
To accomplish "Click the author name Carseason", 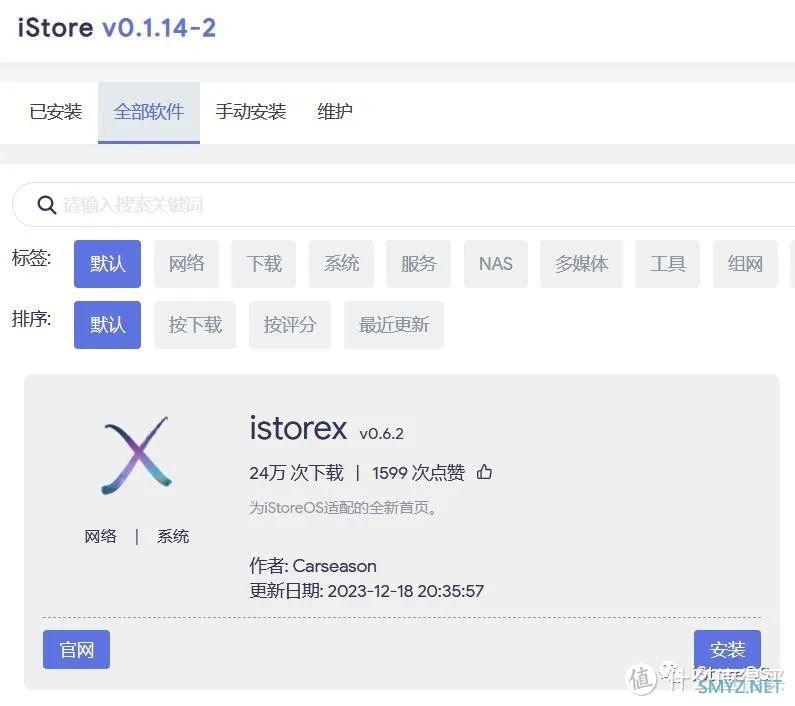I will (x=335, y=566).
